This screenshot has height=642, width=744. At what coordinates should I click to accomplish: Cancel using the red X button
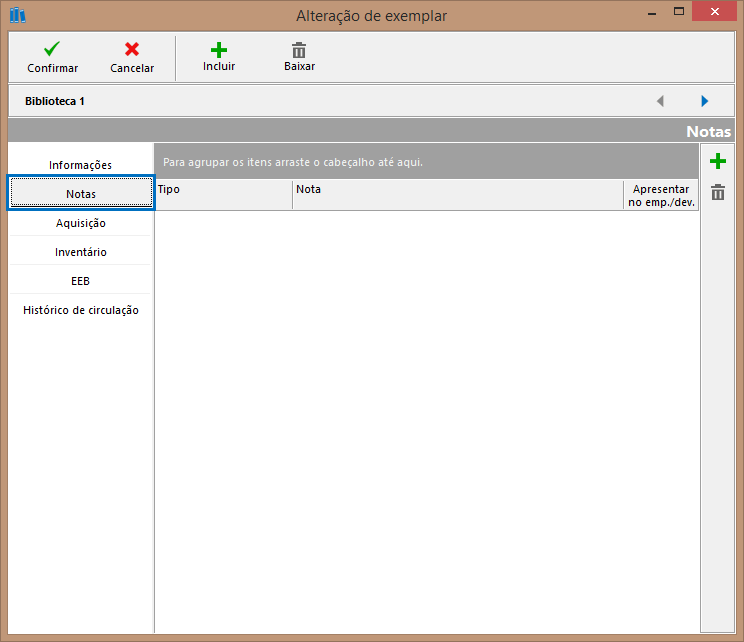coord(132,57)
